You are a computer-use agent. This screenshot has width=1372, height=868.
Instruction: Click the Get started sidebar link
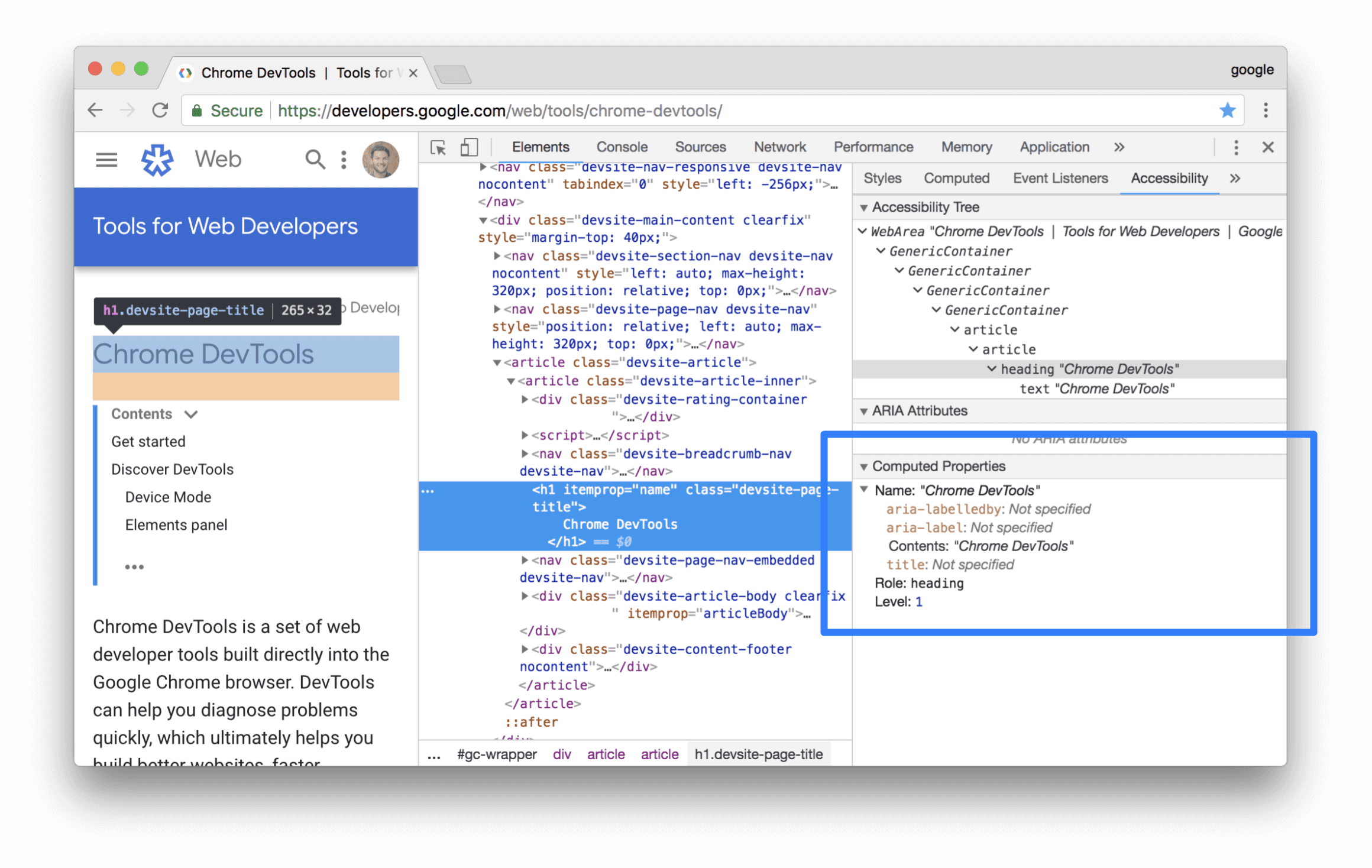[148, 441]
